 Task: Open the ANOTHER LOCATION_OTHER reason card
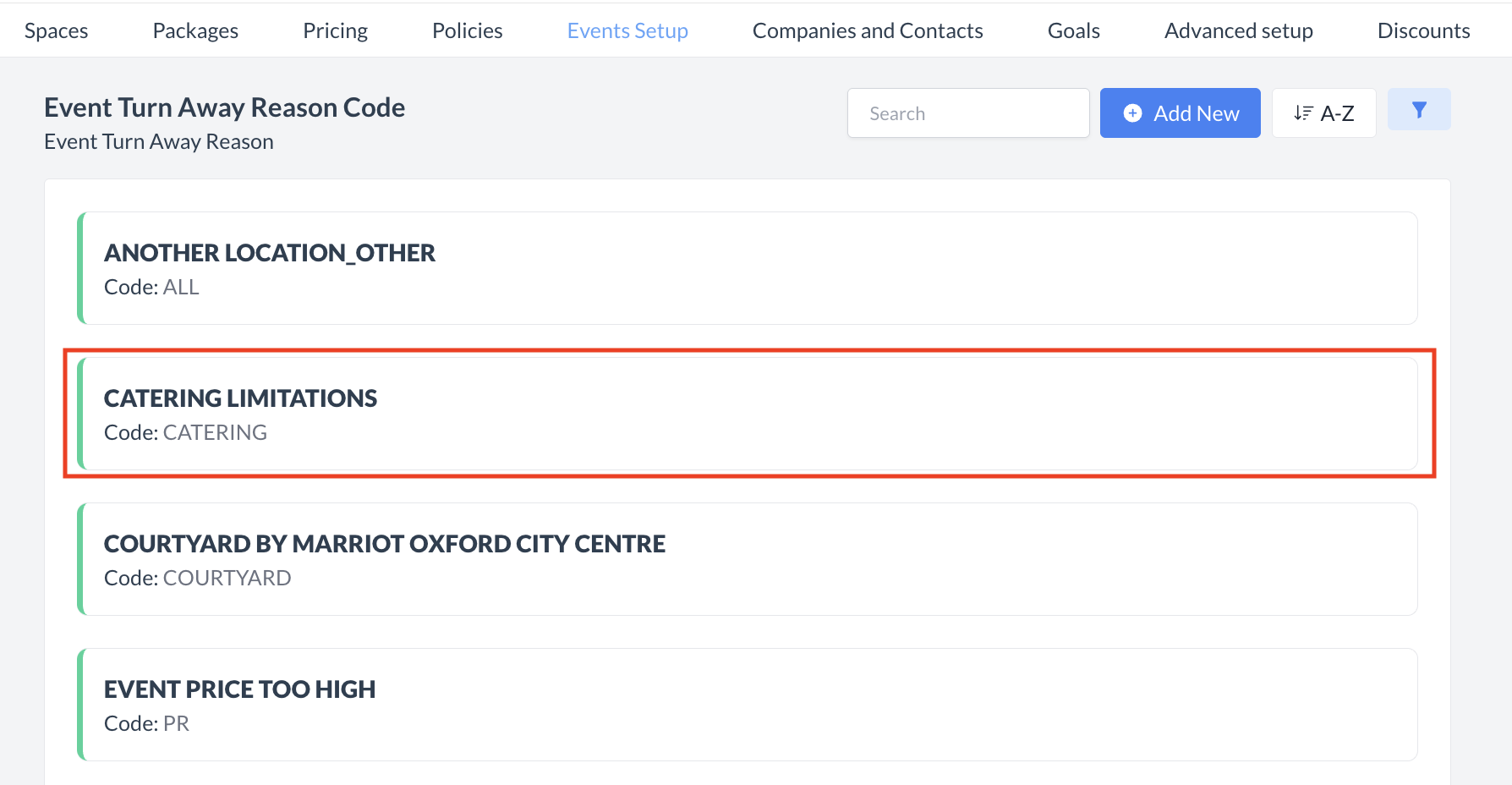(x=748, y=268)
